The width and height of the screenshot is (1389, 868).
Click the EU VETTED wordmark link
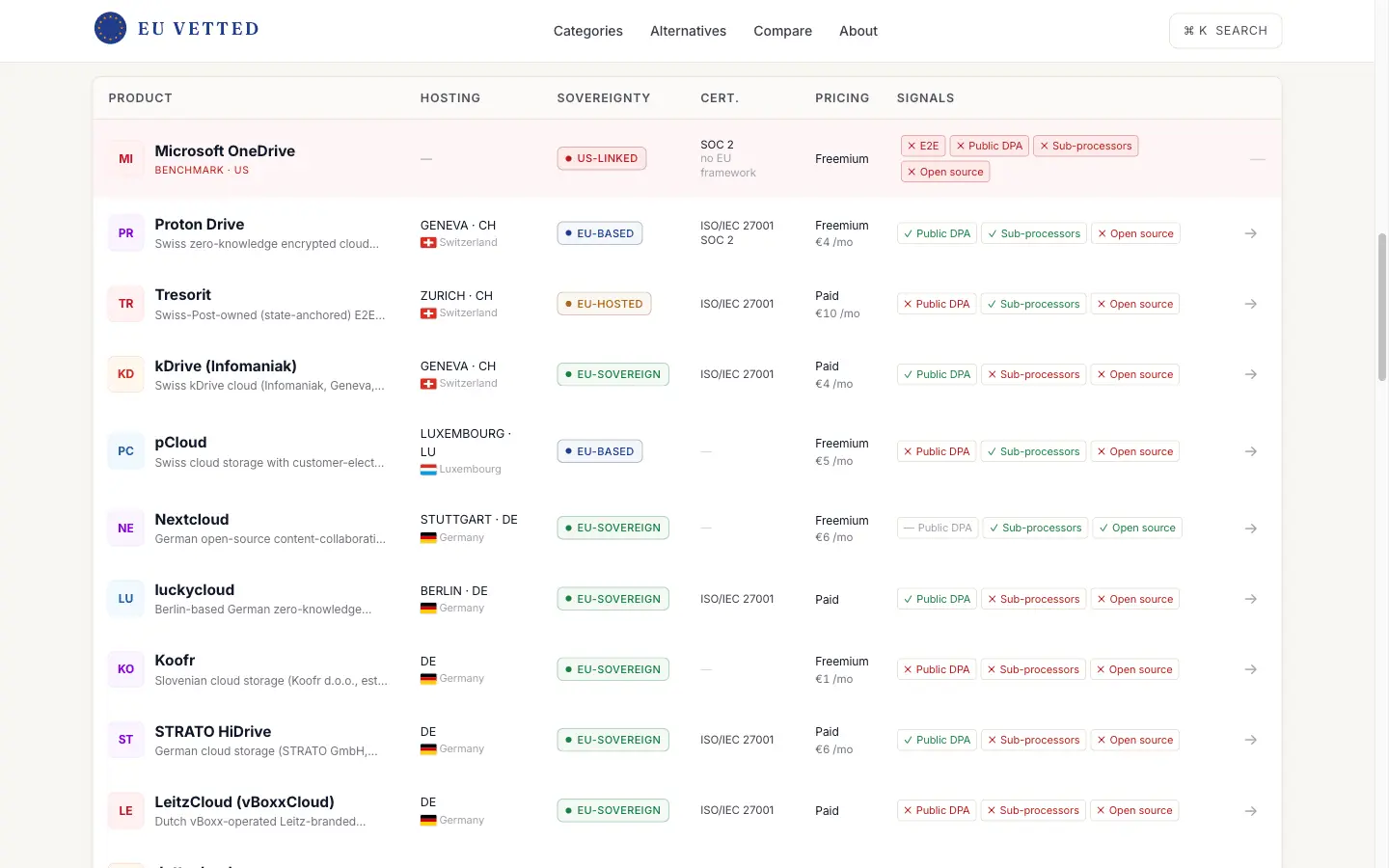pos(199,29)
